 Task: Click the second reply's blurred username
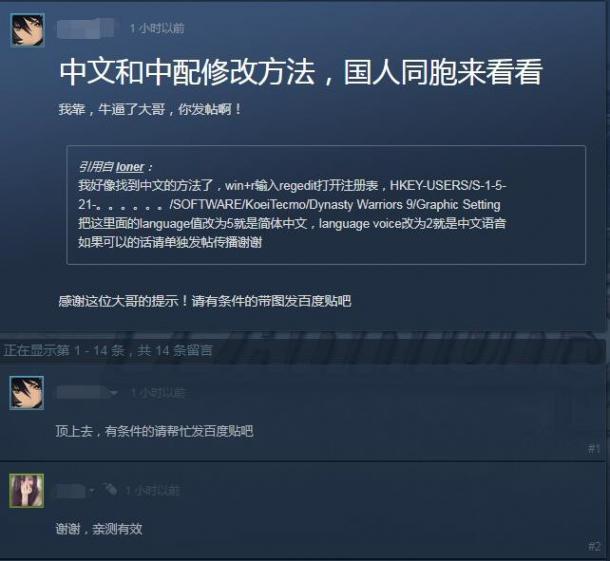pos(71,491)
